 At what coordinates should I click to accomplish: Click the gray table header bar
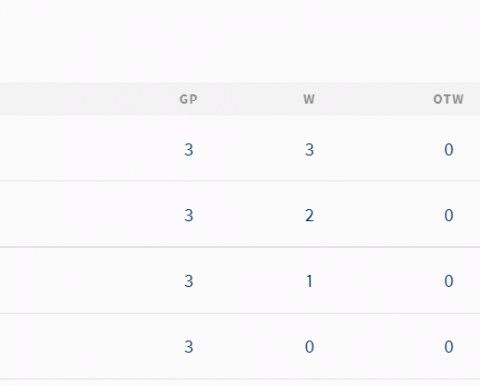(240, 99)
